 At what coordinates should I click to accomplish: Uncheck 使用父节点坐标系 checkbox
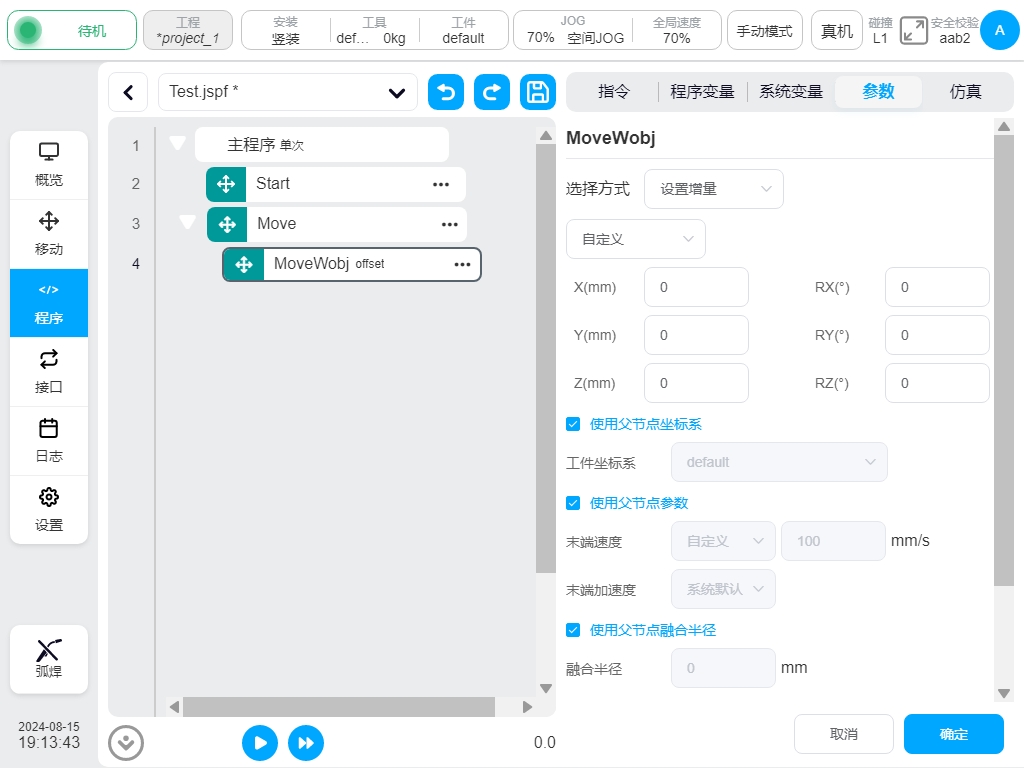click(573, 424)
